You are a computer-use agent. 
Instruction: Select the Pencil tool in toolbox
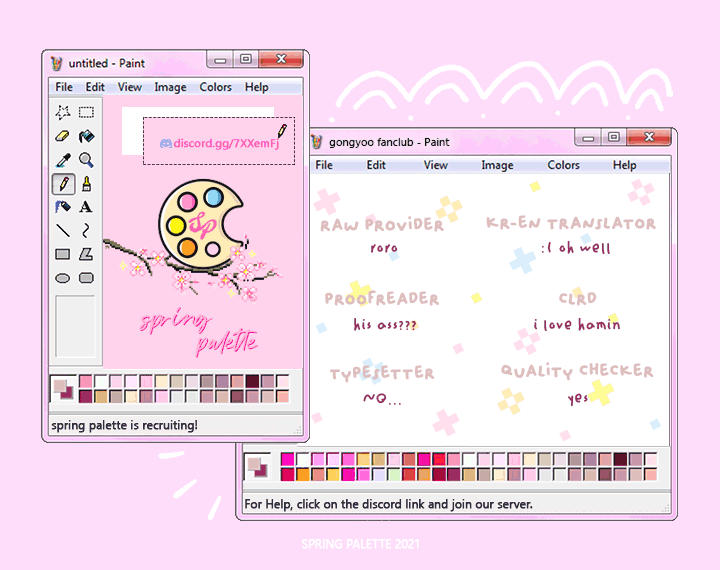click(63, 184)
